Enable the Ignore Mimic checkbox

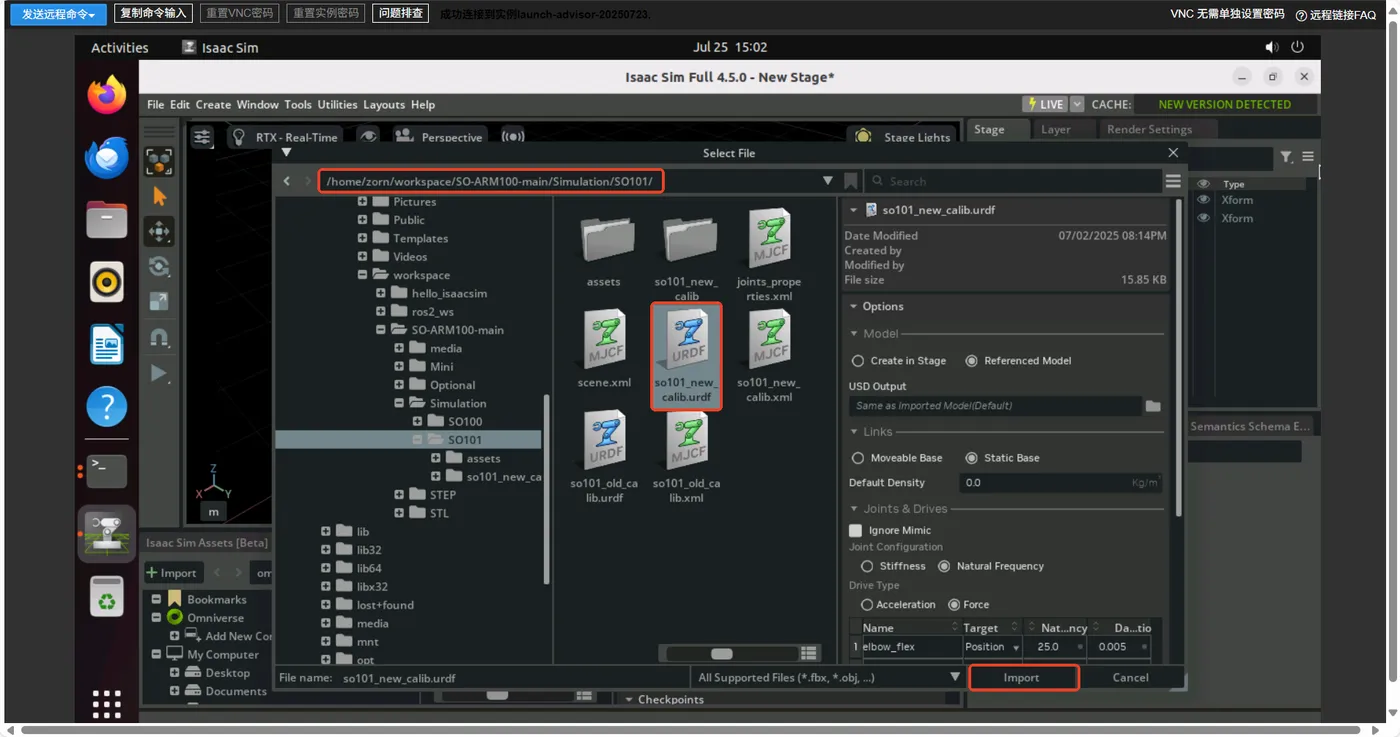[855, 531]
